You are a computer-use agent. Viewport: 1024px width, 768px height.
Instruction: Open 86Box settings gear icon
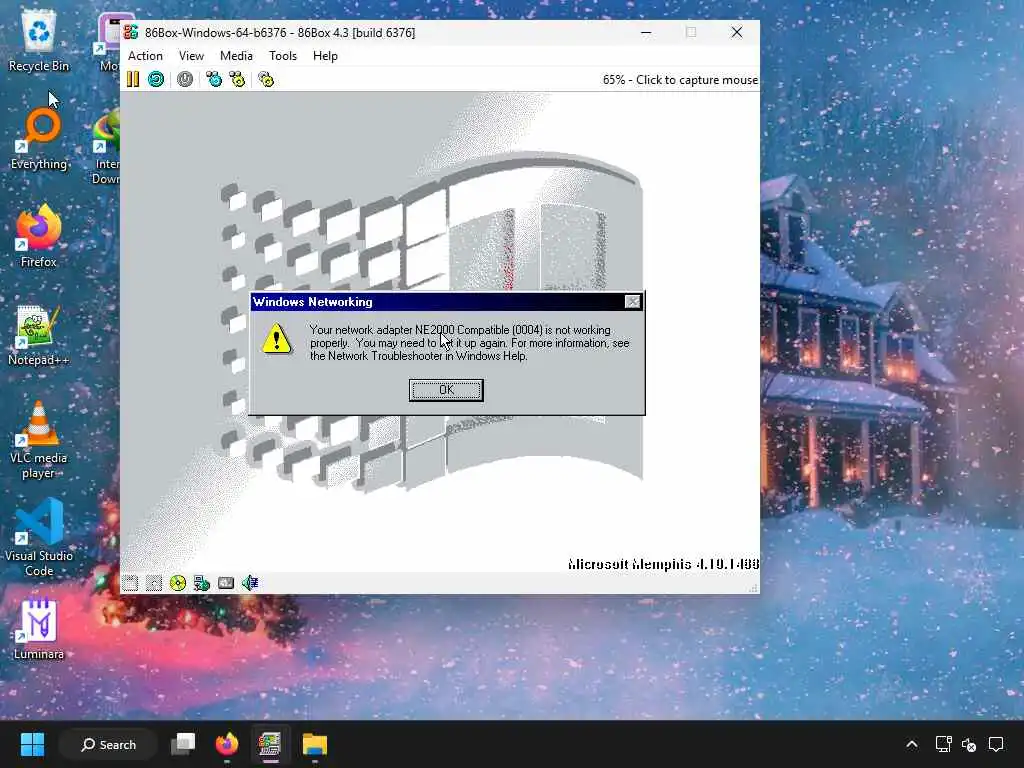pyautogui.click(x=266, y=80)
